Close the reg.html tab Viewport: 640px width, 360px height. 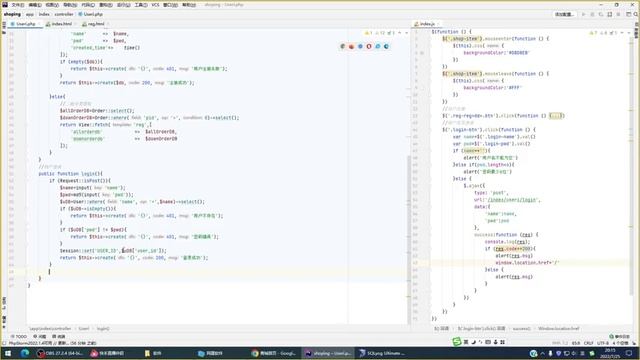click(x=108, y=24)
